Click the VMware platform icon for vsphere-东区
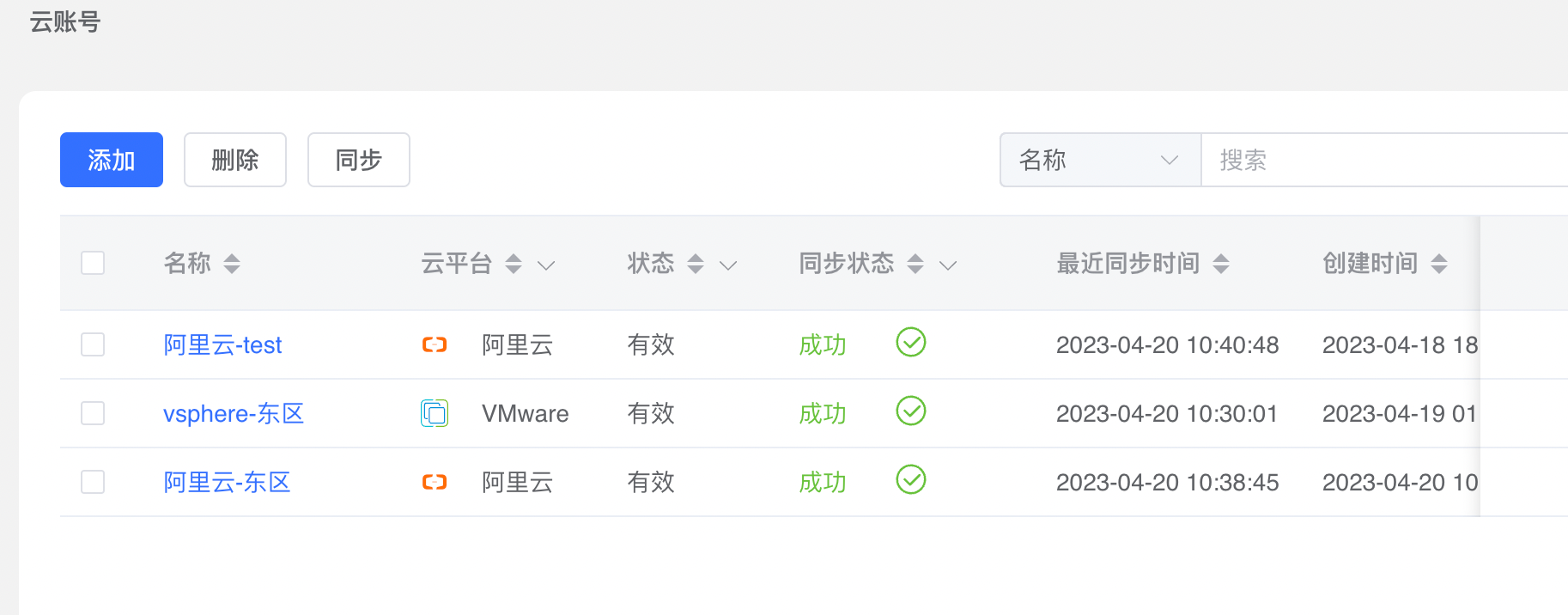 click(435, 413)
